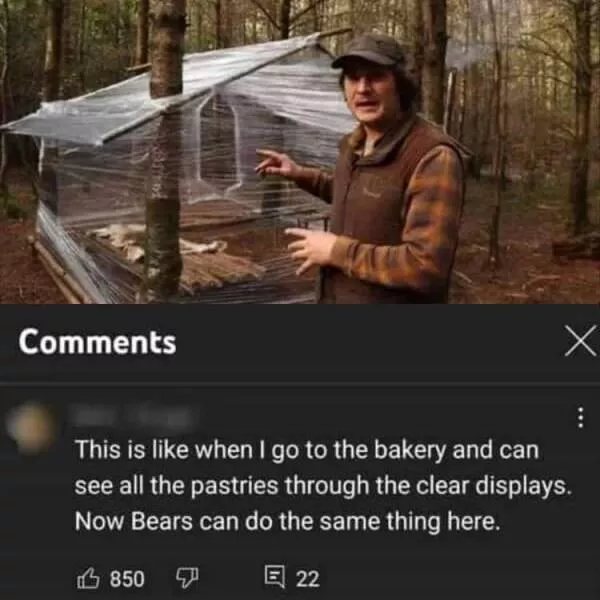600x600 pixels.
Task: Click the man in the plaid shirt
Action: tap(395, 200)
